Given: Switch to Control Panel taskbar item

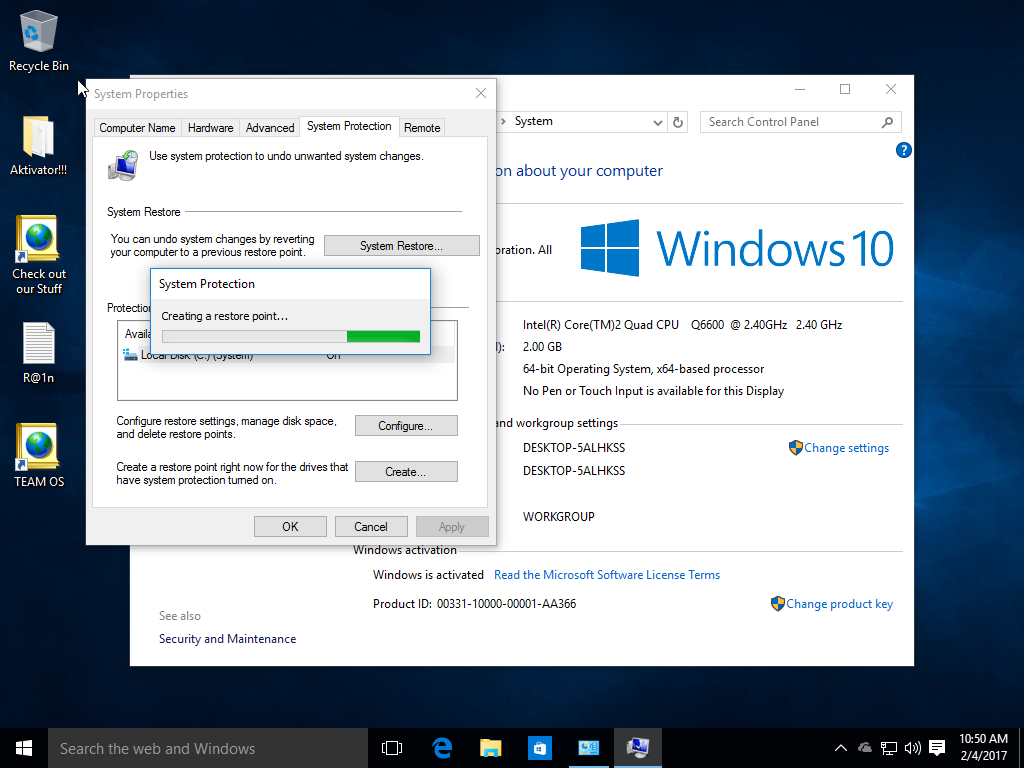Looking at the screenshot, I should click(x=588, y=748).
